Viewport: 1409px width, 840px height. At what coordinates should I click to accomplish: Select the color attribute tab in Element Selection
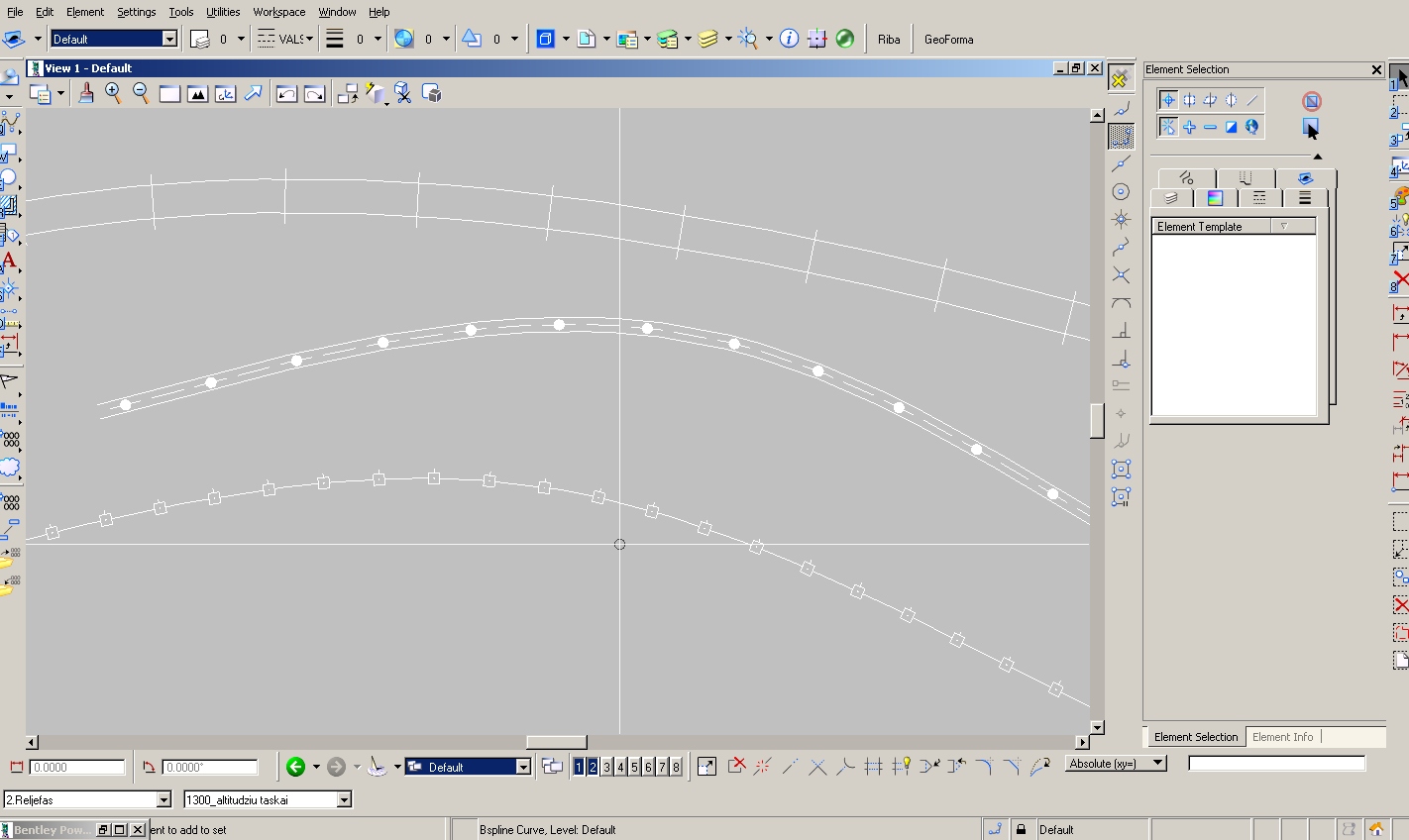pyautogui.click(x=1215, y=198)
